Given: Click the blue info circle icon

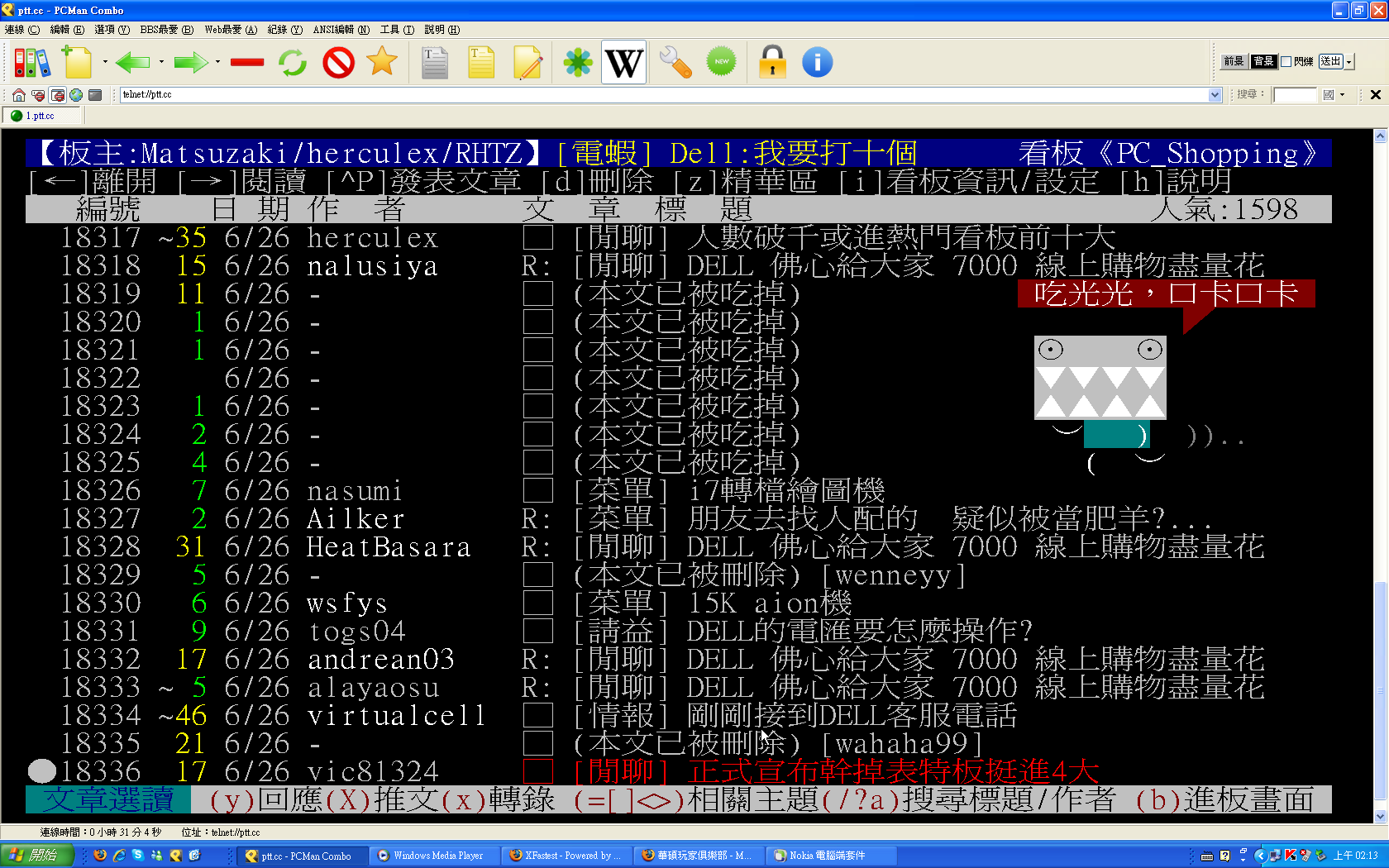Looking at the screenshot, I should point(817,63).
